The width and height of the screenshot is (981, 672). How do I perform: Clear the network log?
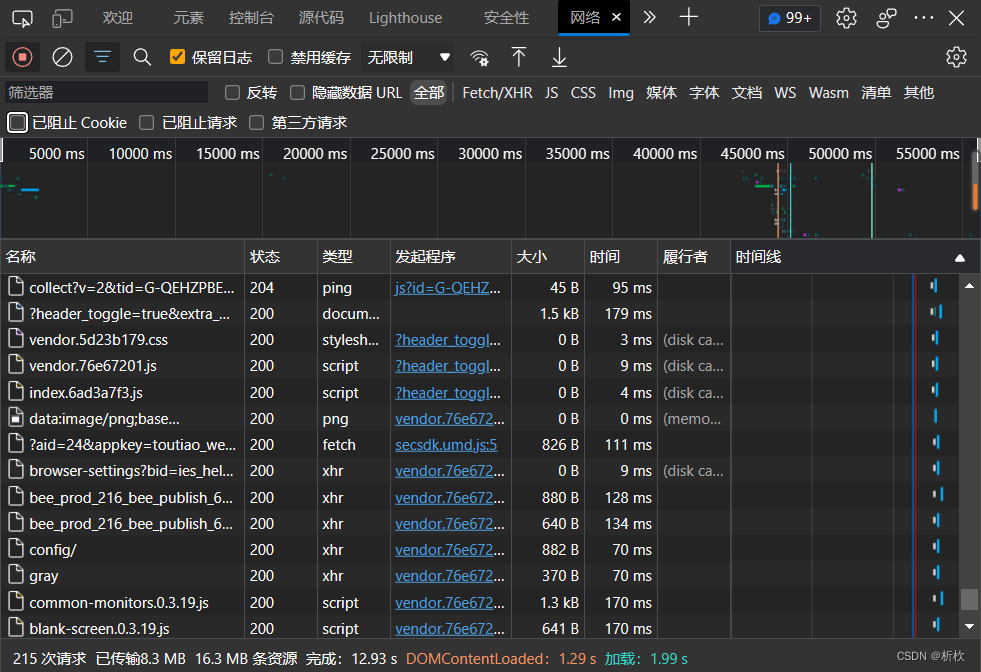[62, 58]
